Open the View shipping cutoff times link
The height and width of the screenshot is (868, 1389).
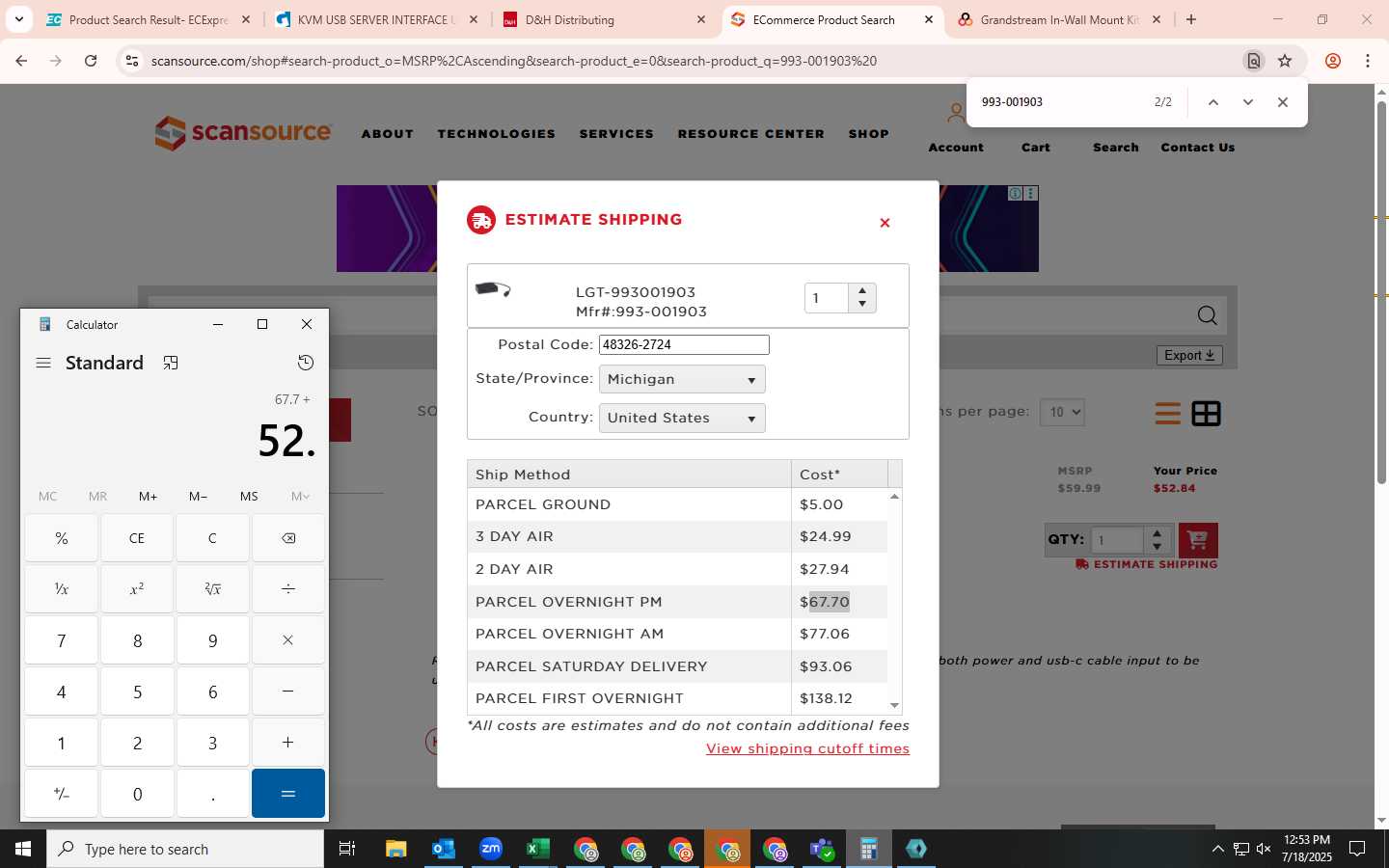[x=807, y=748]
